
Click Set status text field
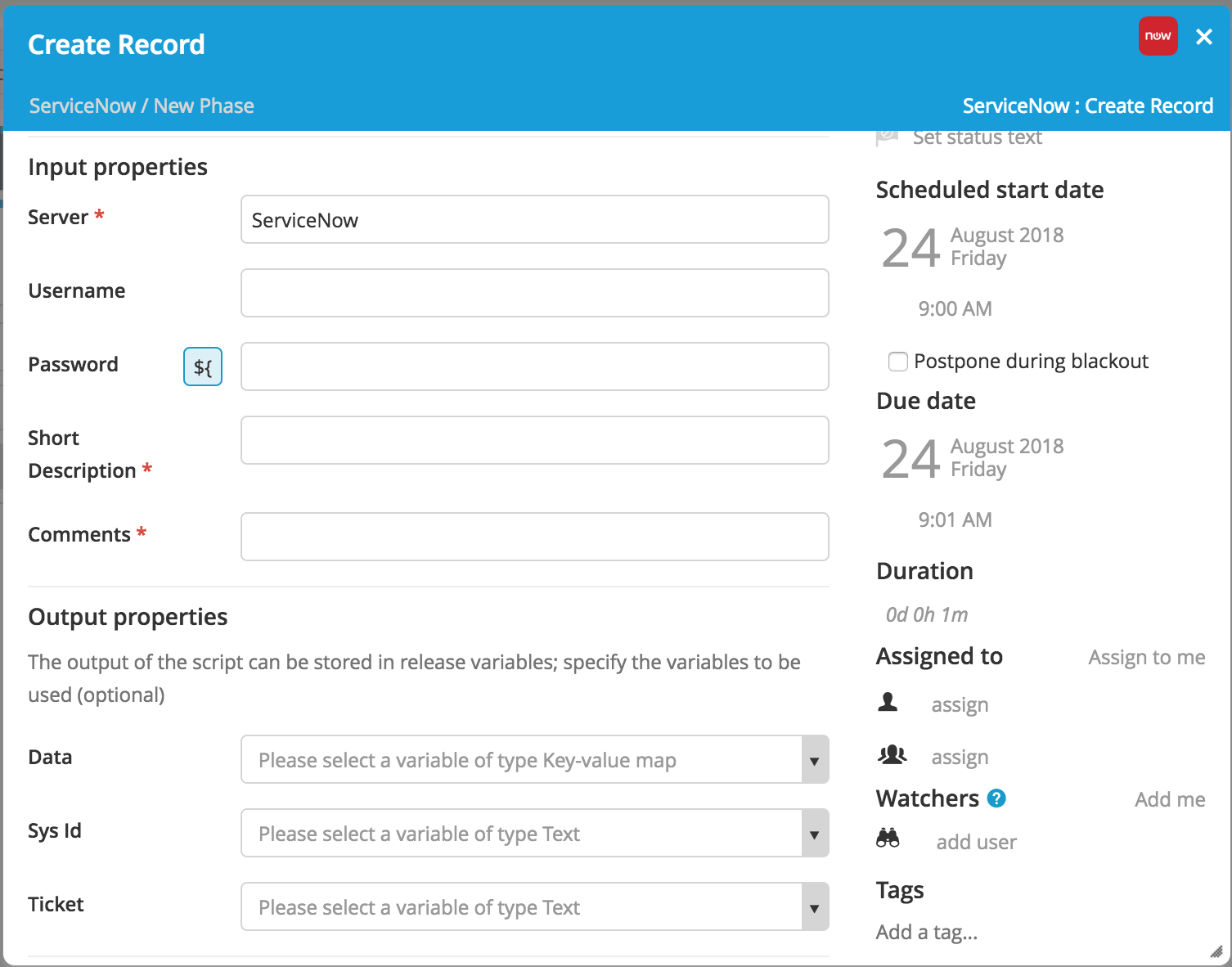[977, 137]
